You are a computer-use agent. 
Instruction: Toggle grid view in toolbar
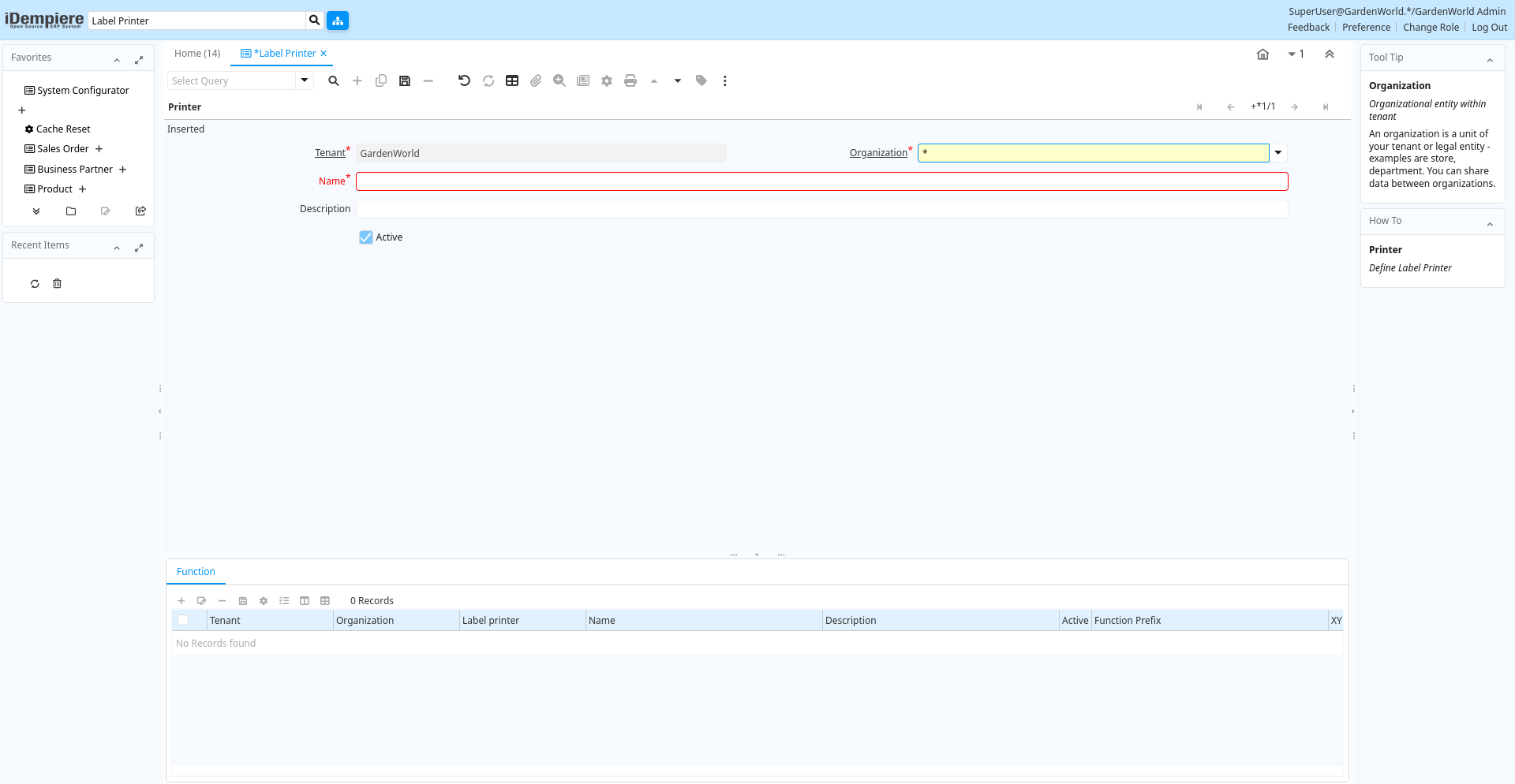tap(512, 81)
